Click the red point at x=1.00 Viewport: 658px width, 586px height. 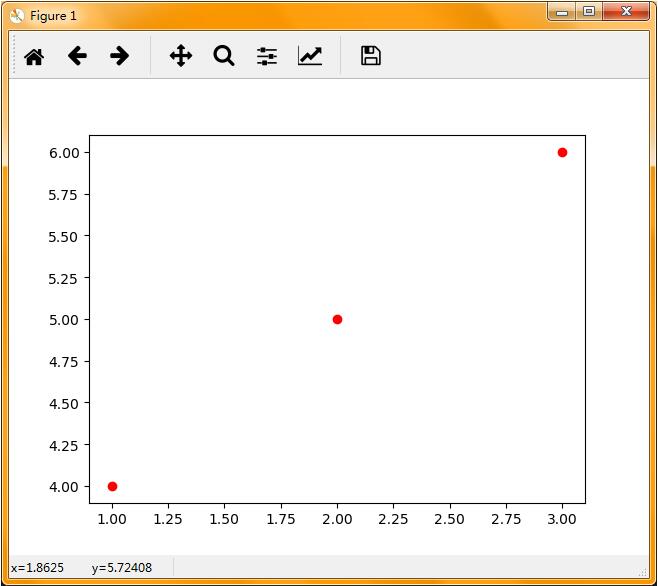pos(112,487)
